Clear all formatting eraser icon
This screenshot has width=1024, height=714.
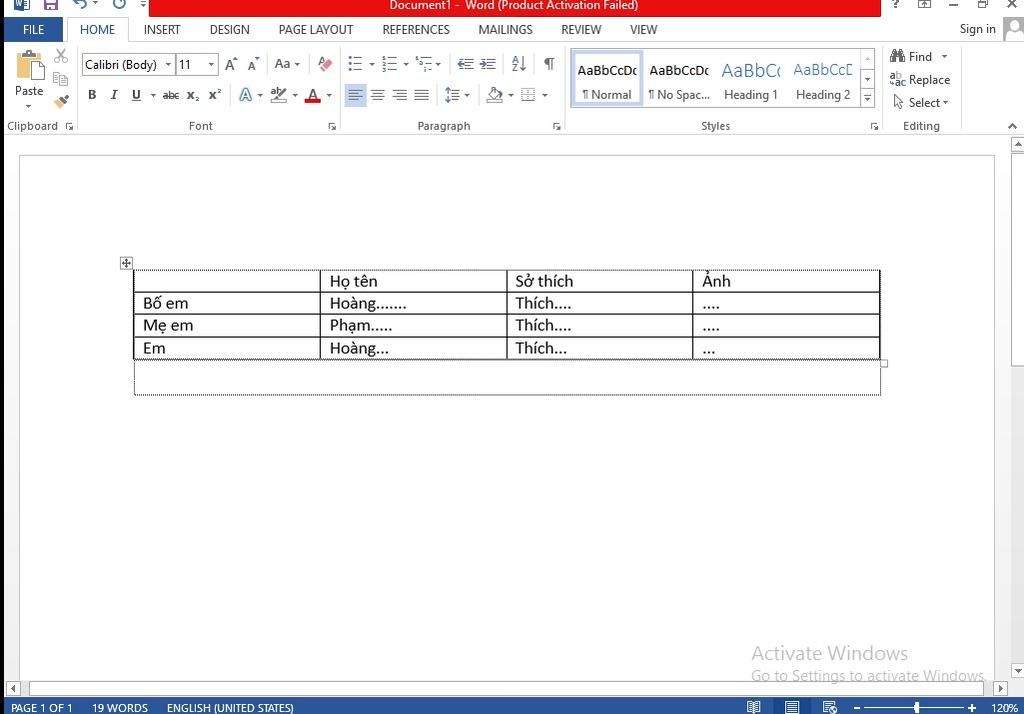pyautogui.click(x=324, y=64)
